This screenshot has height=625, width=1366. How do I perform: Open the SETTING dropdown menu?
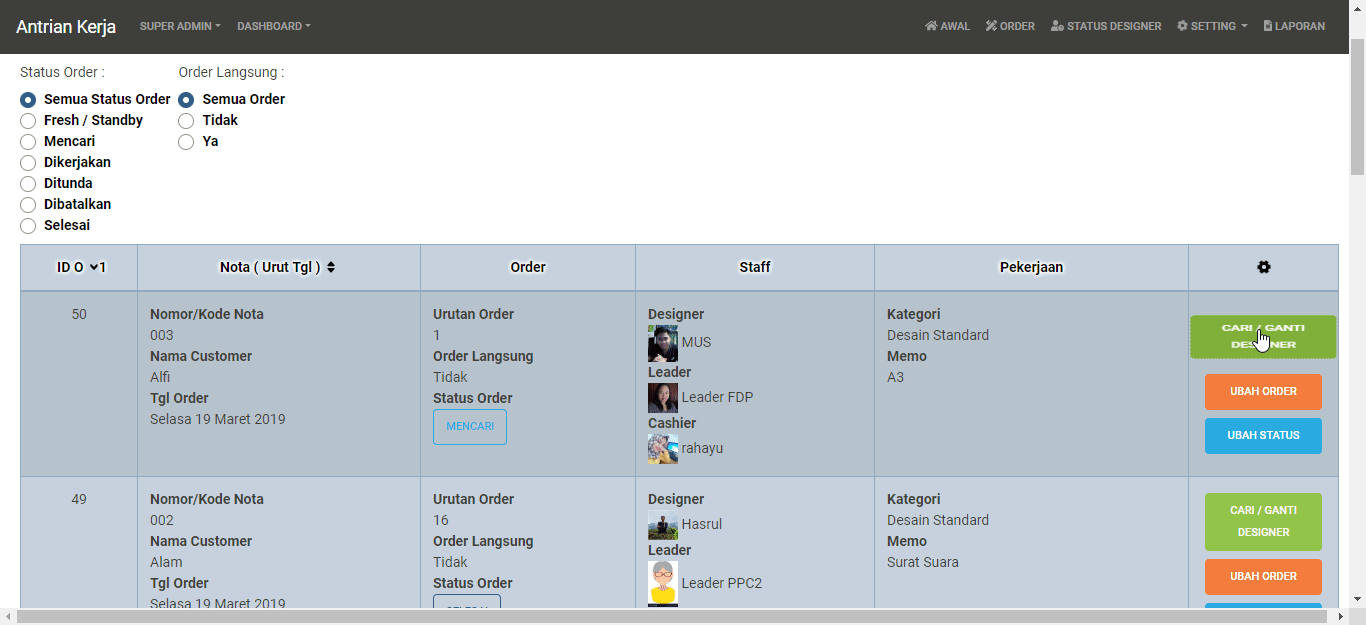pos(1212,26)
